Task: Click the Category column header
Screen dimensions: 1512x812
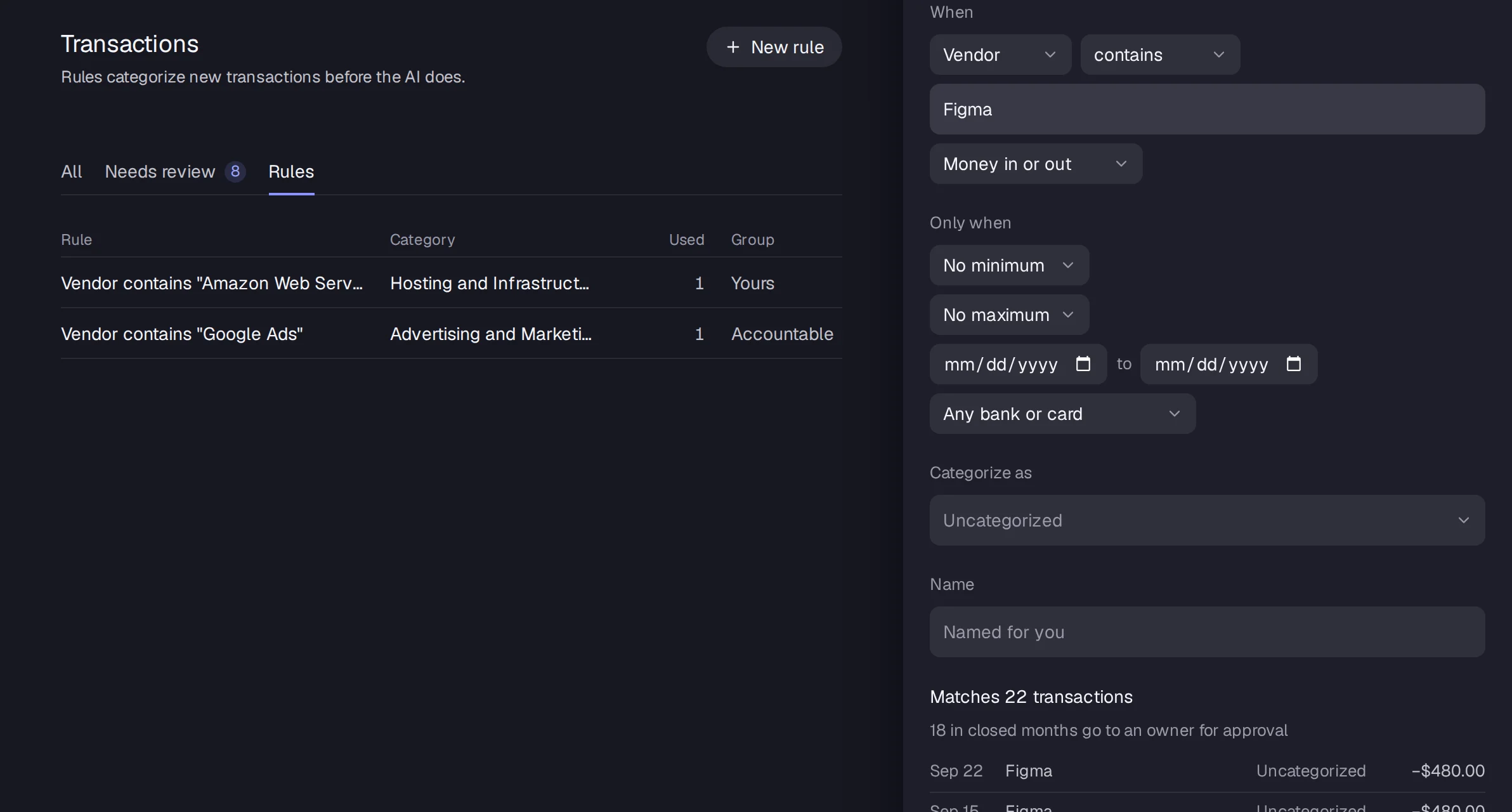Action: click(422, 240)
